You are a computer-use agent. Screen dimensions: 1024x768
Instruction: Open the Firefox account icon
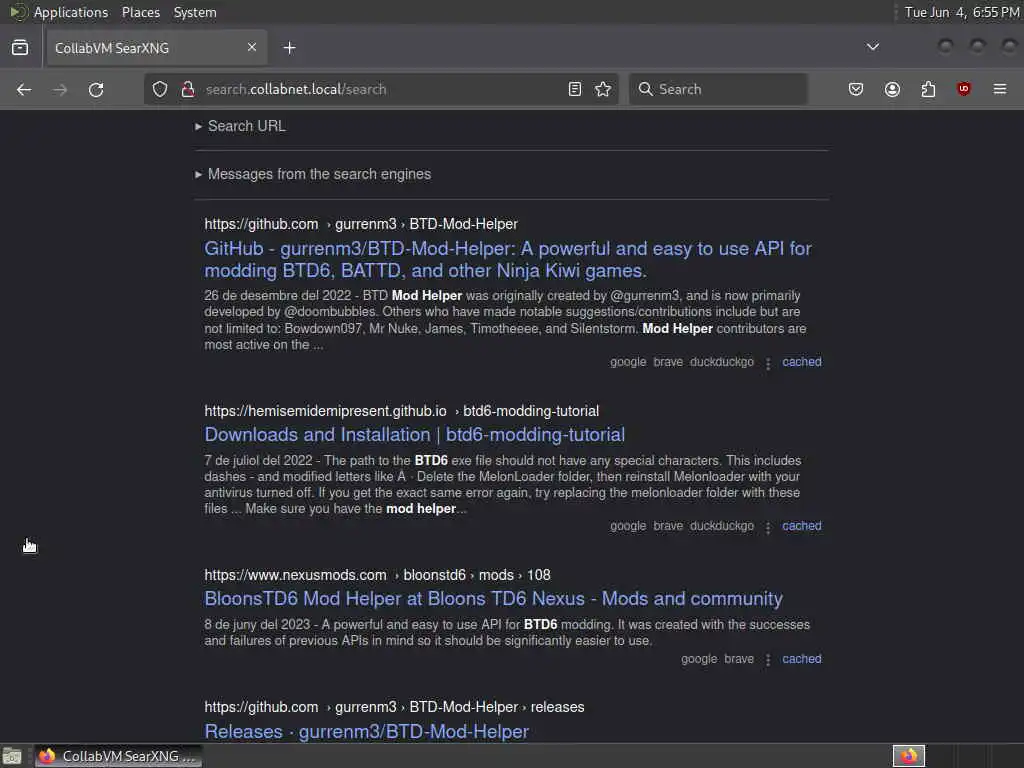(892, 89)
